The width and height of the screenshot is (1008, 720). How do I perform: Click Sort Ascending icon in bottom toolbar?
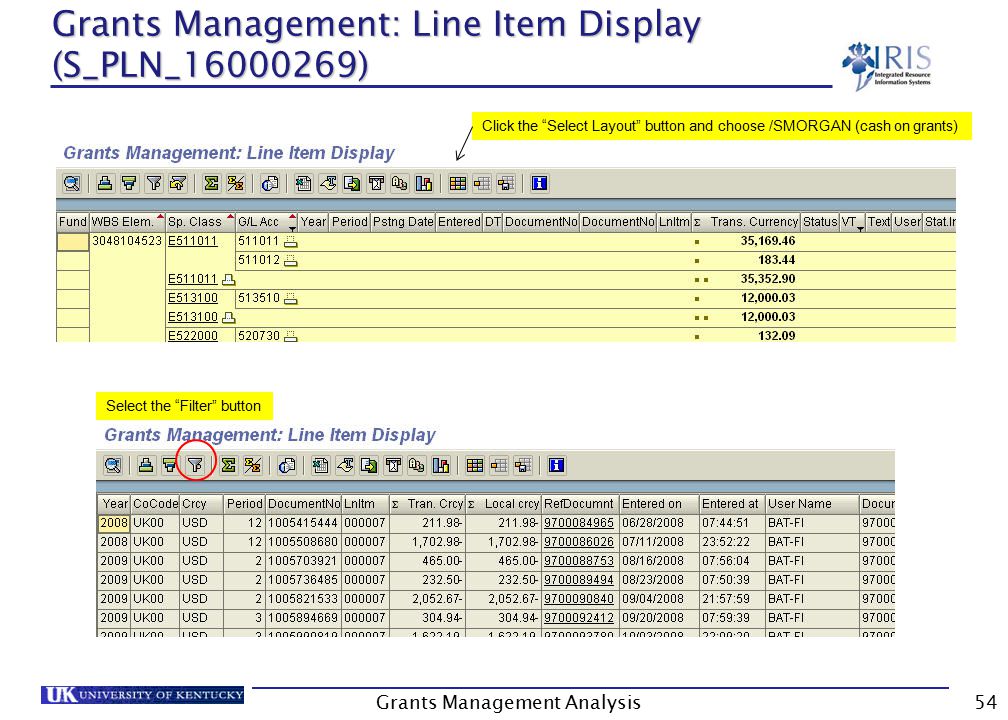[x=146, y=465]
